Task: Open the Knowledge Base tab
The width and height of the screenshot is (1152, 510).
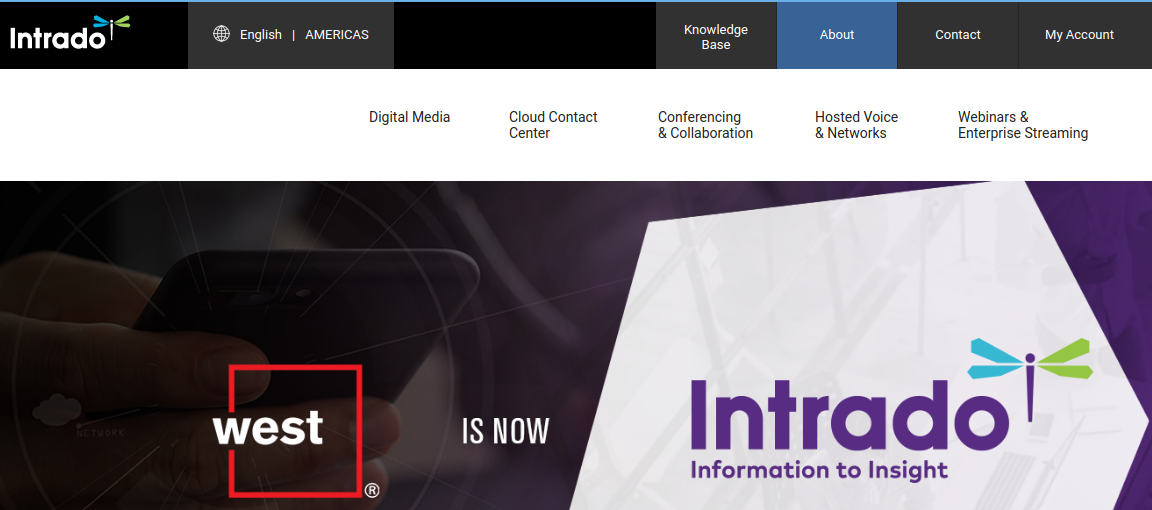Action: (x=716, y=35)
